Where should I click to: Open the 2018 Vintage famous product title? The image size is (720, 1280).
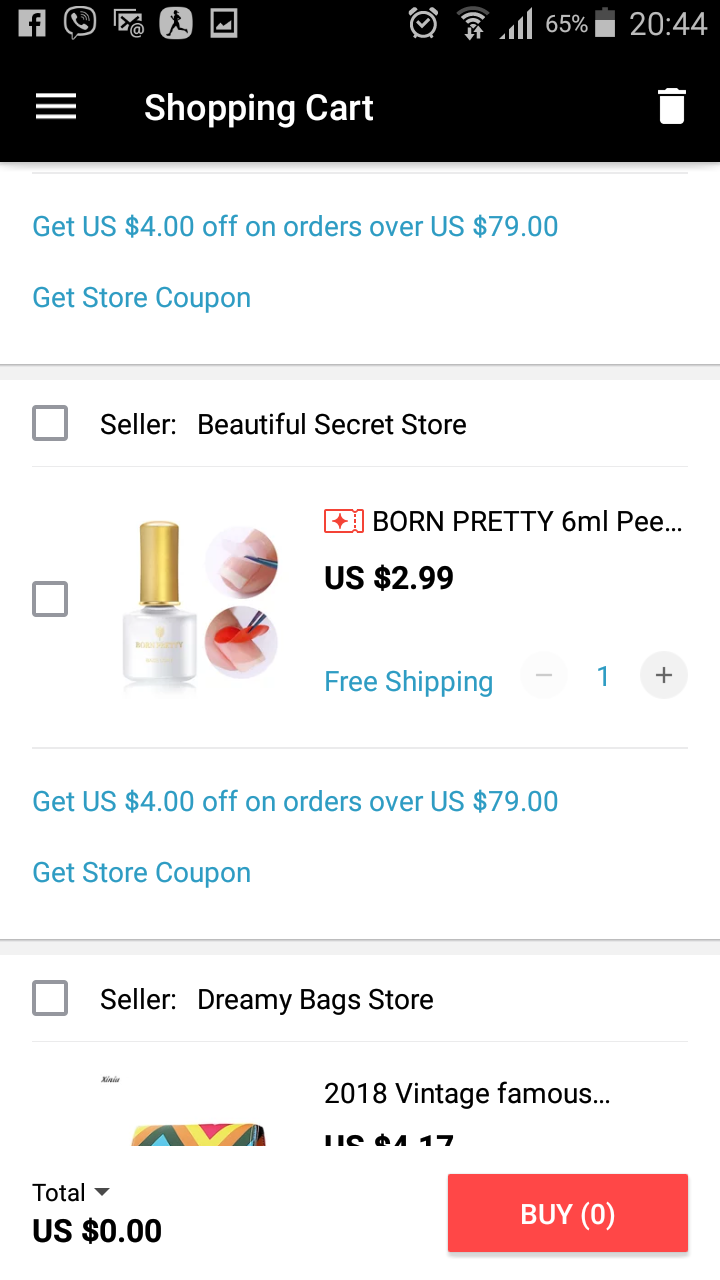pyautogui.click(x=467, y=1094)
